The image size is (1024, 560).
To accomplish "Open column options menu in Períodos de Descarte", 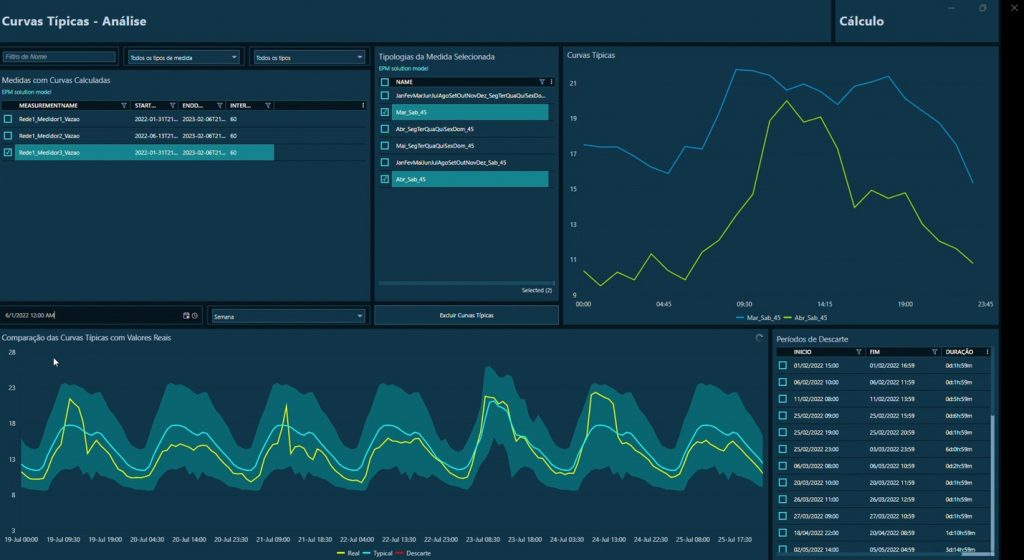I will click(x=988, y=352).
